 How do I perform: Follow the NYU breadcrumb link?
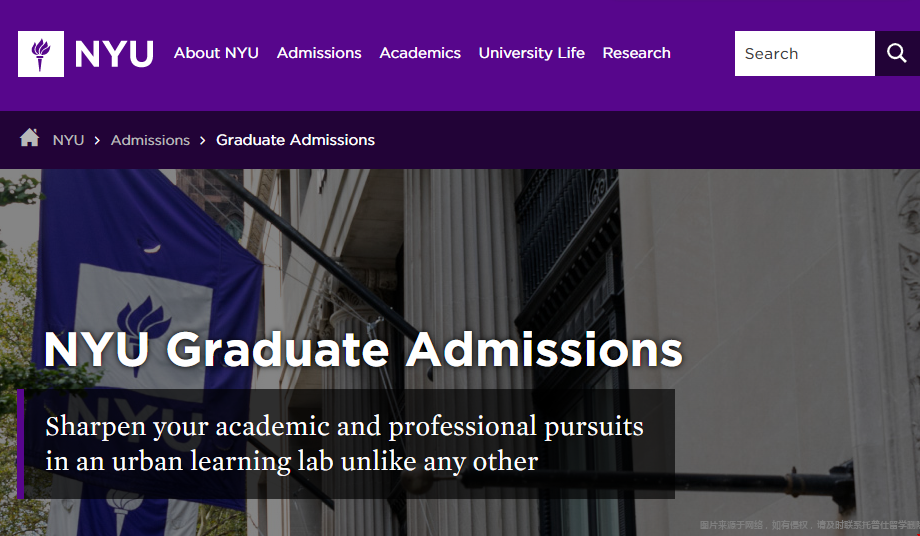click(69, 140)
